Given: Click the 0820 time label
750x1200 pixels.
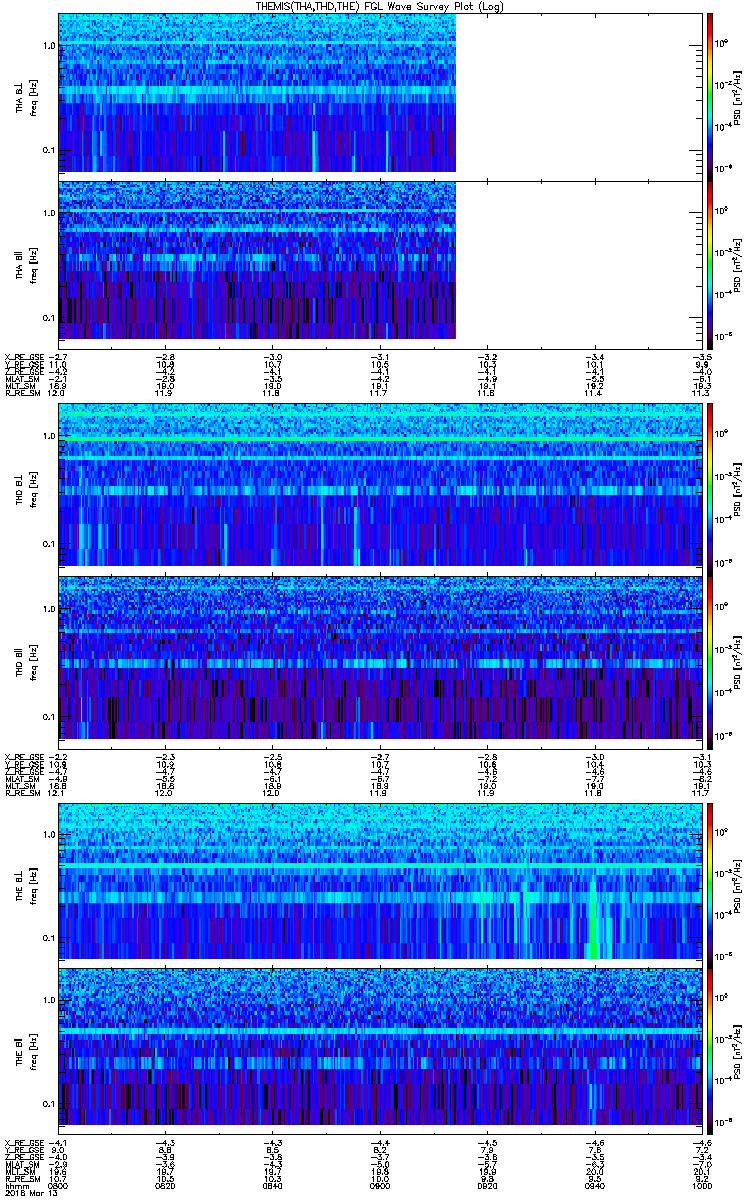Looking at the screenshot, I should pos(165,1185).
